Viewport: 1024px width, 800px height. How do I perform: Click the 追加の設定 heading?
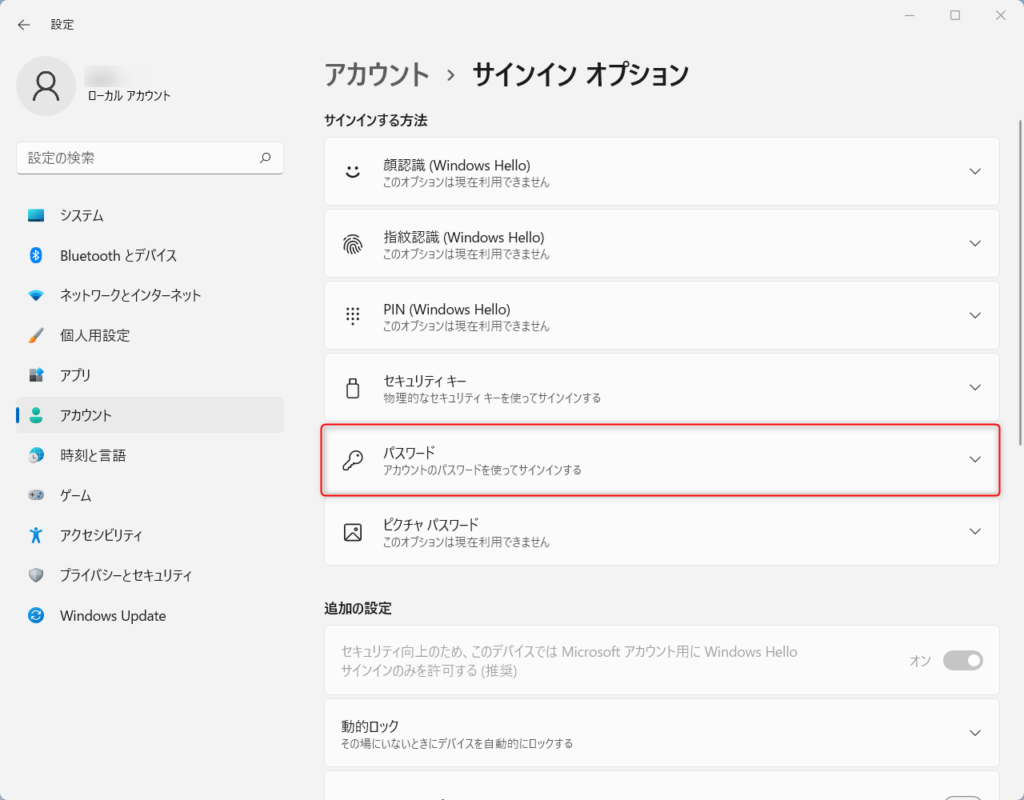(358, 609)
